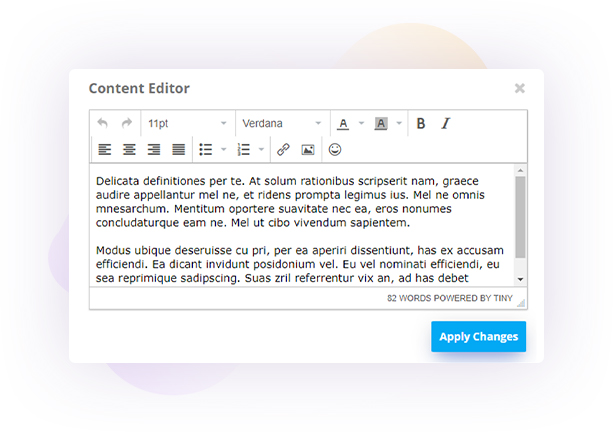
Task: Open the 11pt font size dropdown
Action: (x=187, y=124)
